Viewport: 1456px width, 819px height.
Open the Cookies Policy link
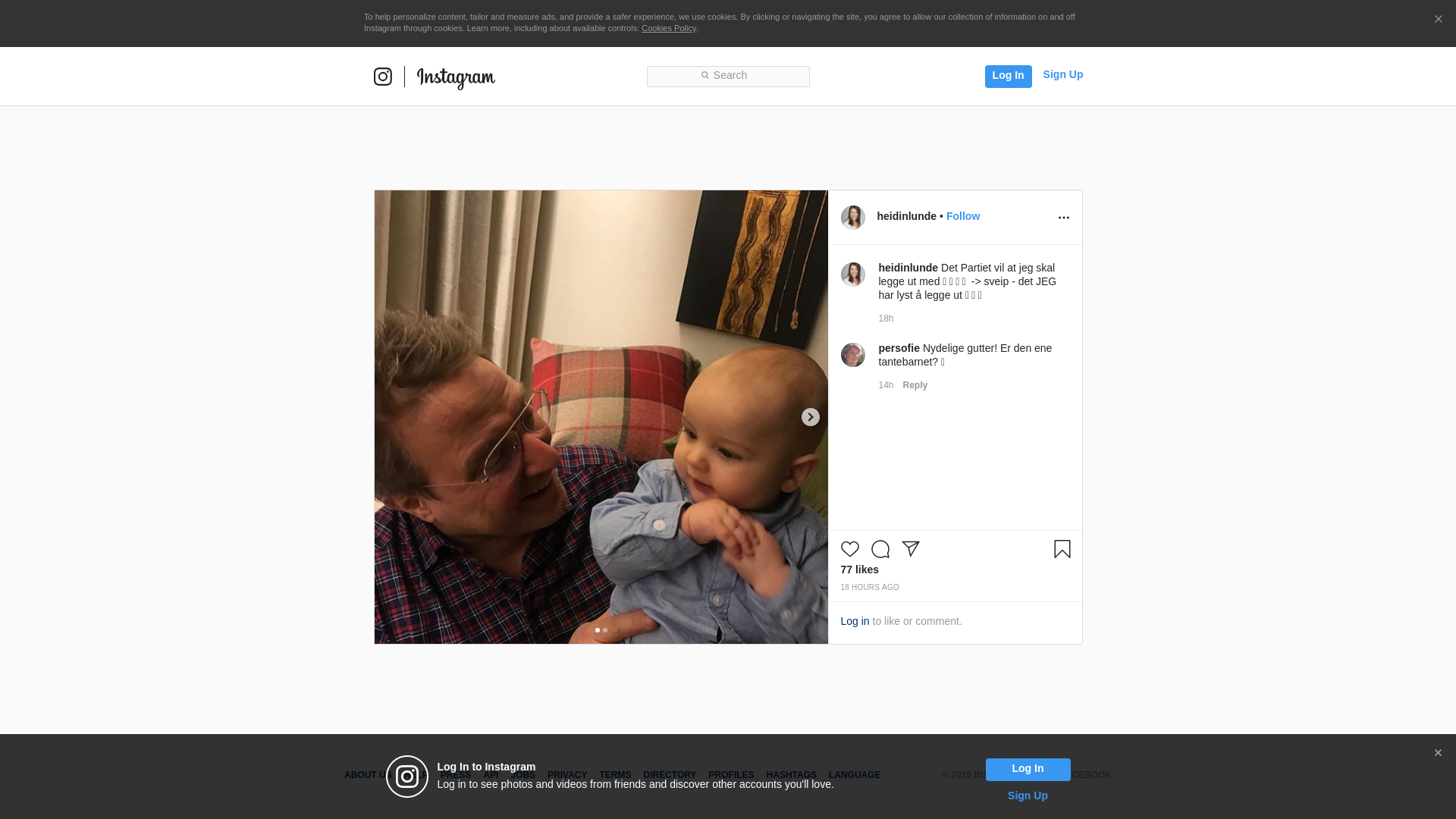[x=669, y=28]
